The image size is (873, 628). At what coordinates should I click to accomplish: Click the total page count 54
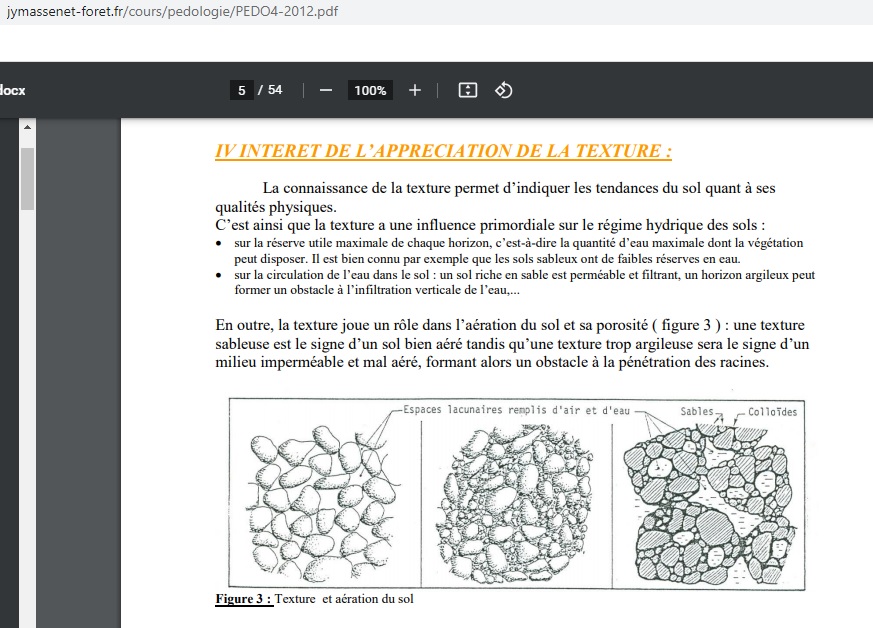click(x=274, y=90)
